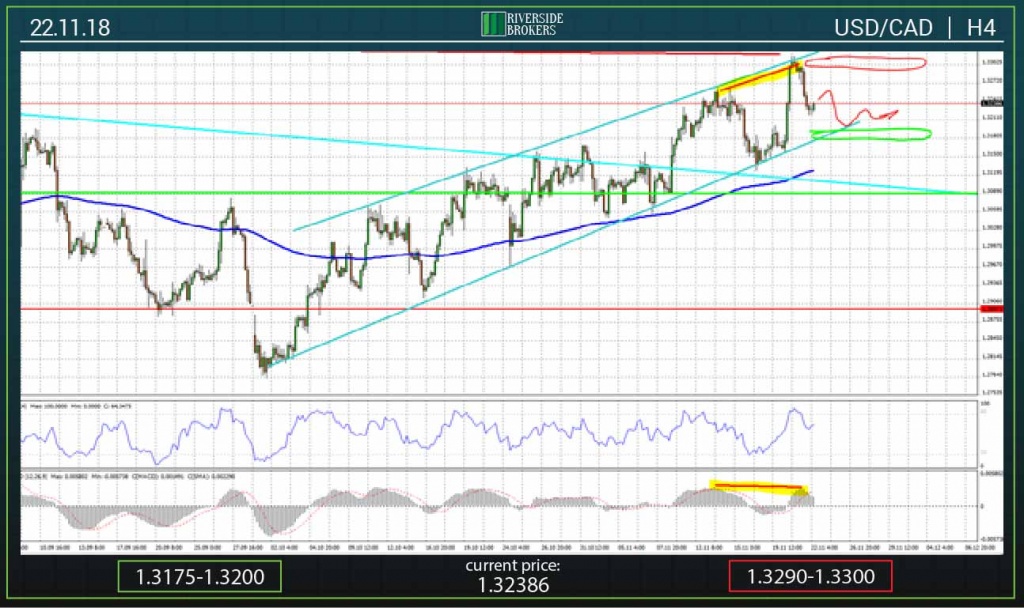The width and height of the screenshot is (1024, 608).
Task: Click the green ellipse support annotation
Action: click(x=870, y=134)
